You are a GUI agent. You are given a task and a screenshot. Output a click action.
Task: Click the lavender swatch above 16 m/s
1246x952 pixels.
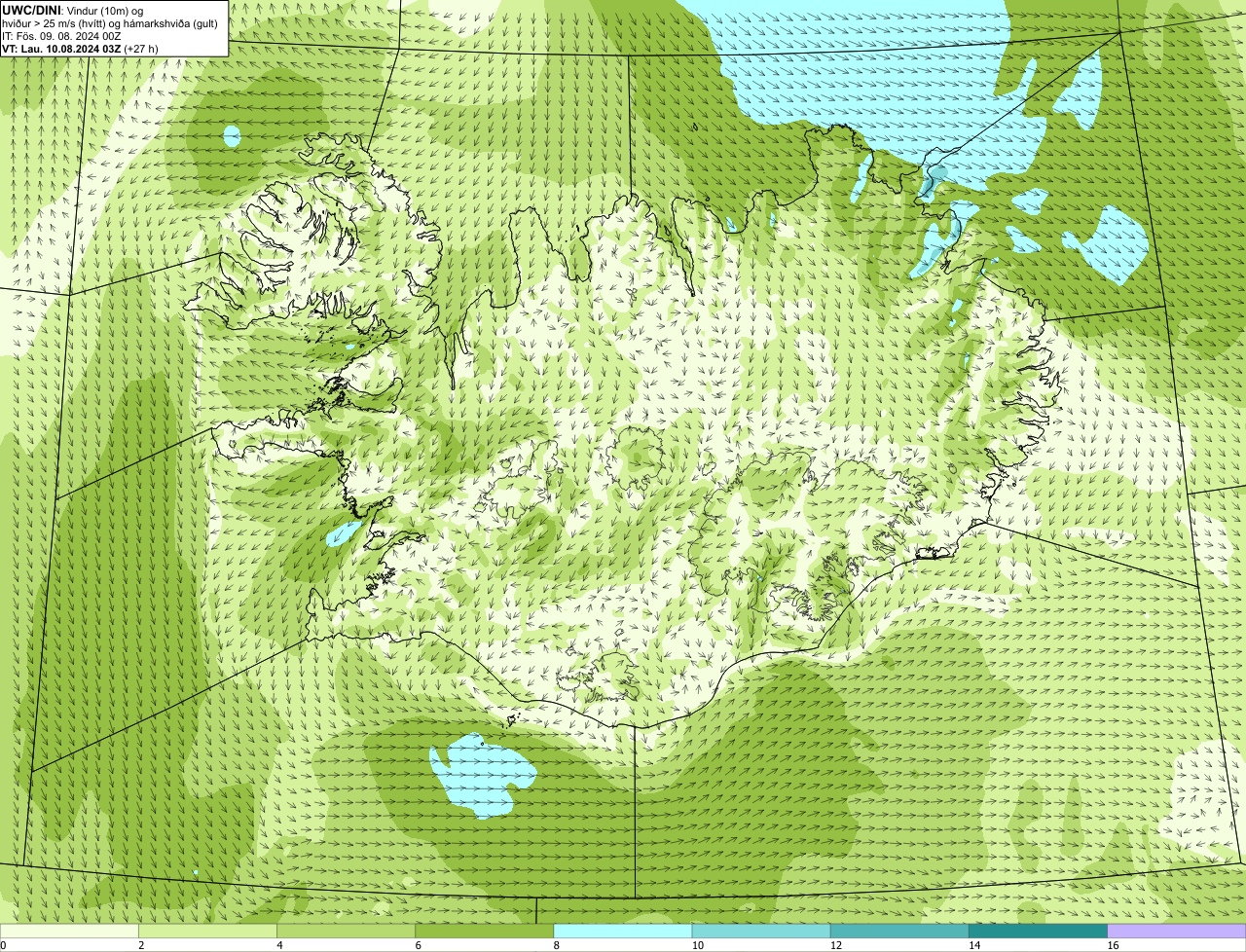pos(1176,931)
